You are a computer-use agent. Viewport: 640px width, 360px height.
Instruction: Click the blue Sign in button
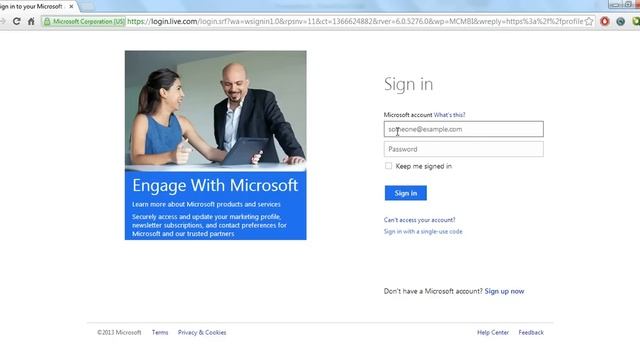(x=405, y=193)
